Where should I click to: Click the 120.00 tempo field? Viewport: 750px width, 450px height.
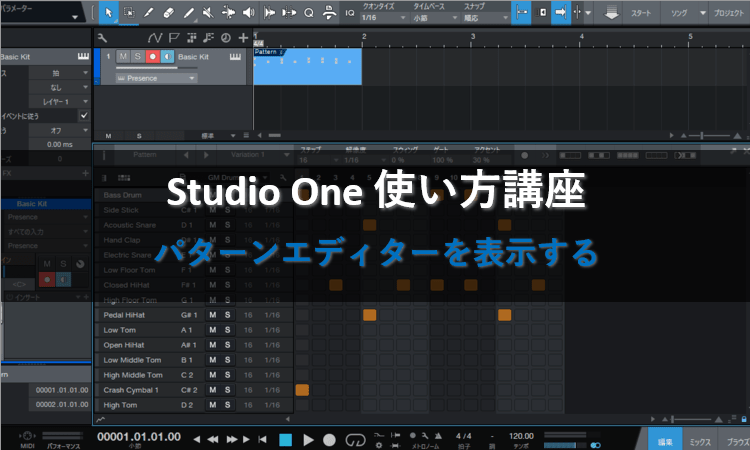521,436
